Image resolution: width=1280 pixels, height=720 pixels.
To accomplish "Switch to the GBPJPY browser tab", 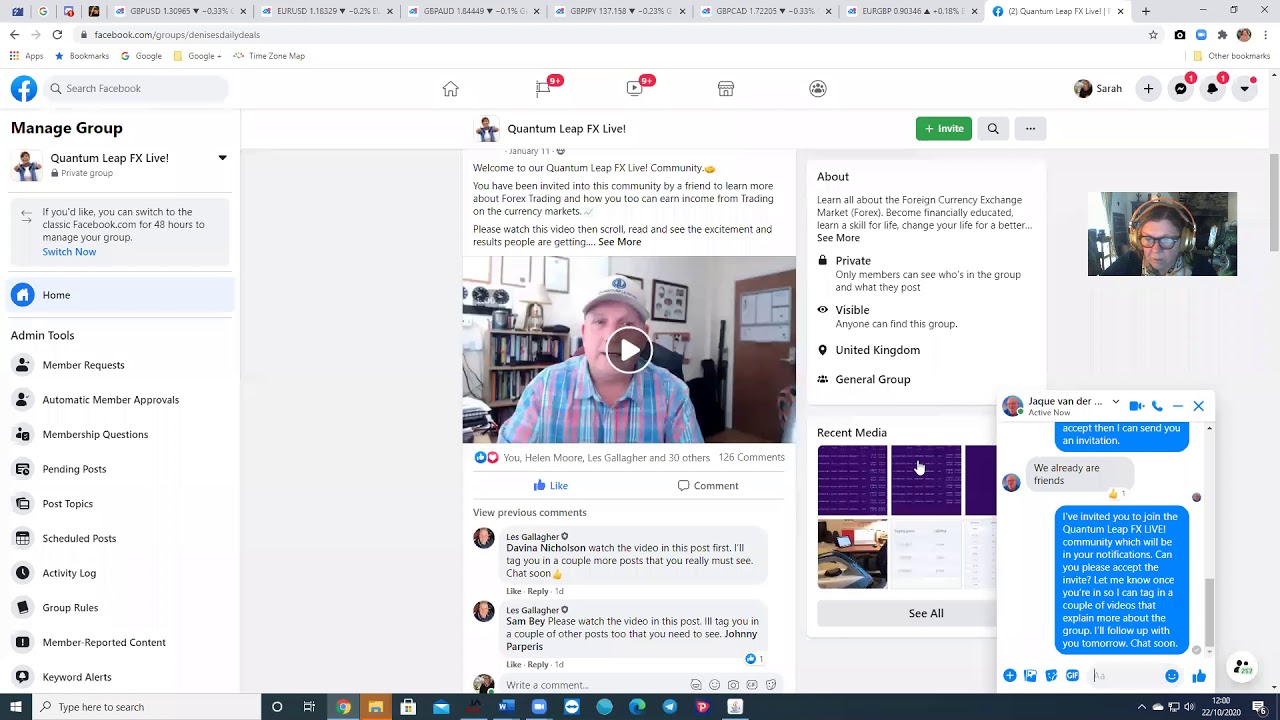I will tap(620, 11).
